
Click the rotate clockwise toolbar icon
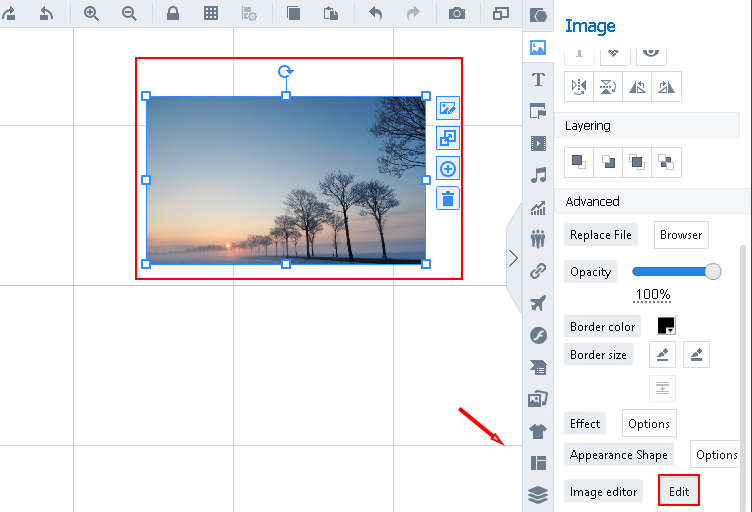pyautogui.click(x=9, y=13)
